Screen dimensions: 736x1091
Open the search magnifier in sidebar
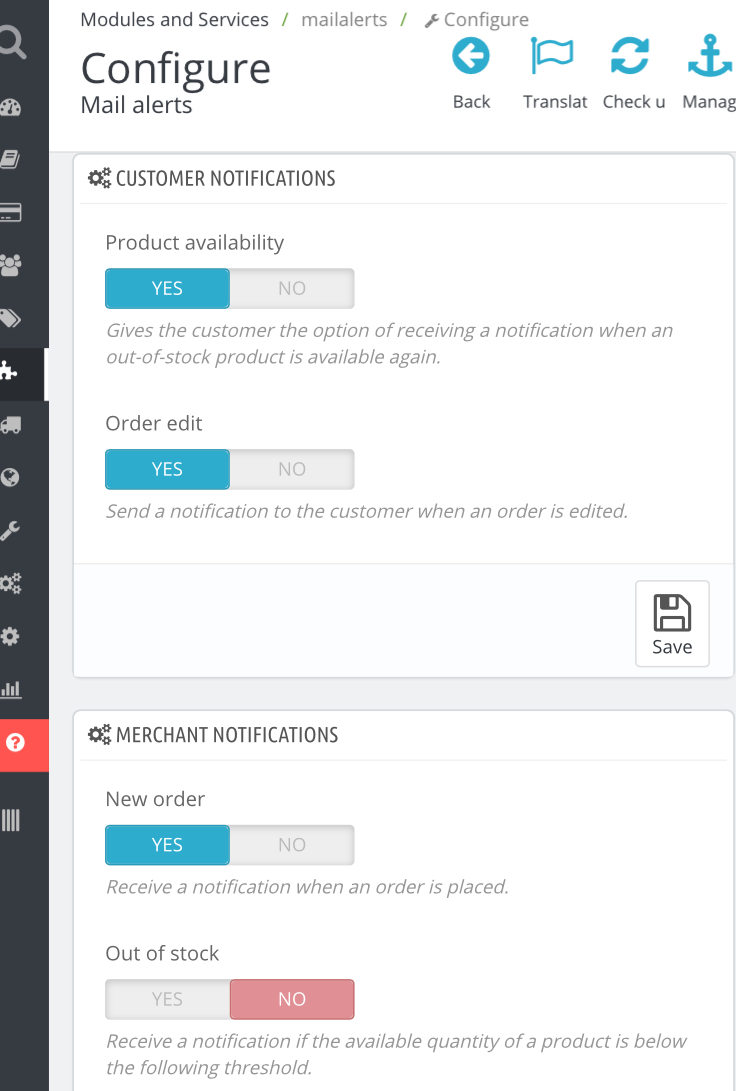tap(12, 42)
